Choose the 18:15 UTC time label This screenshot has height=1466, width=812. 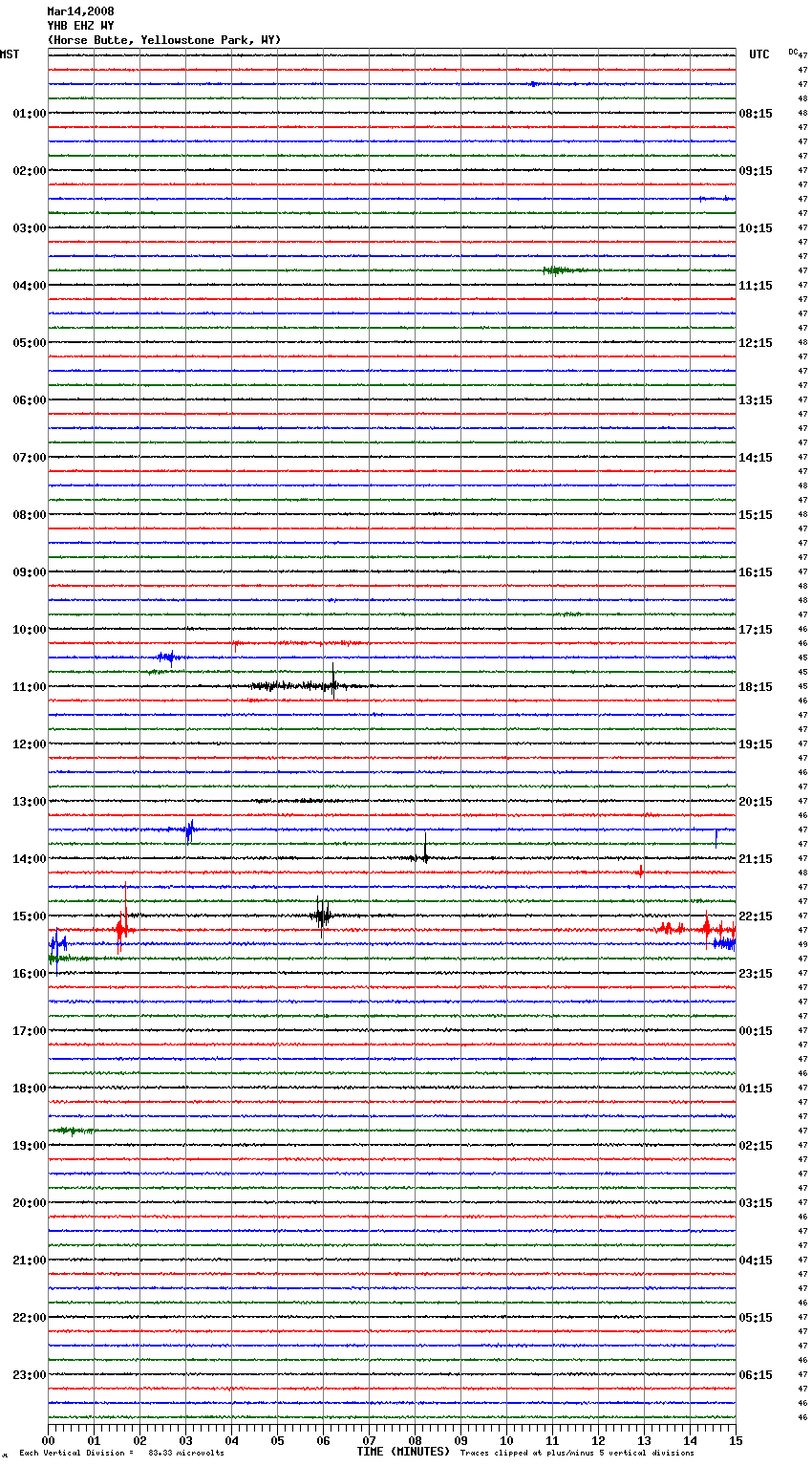pos(756,687)
